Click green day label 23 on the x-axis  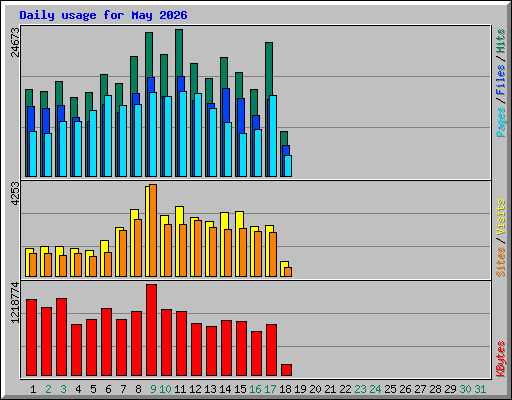(360, 389)
